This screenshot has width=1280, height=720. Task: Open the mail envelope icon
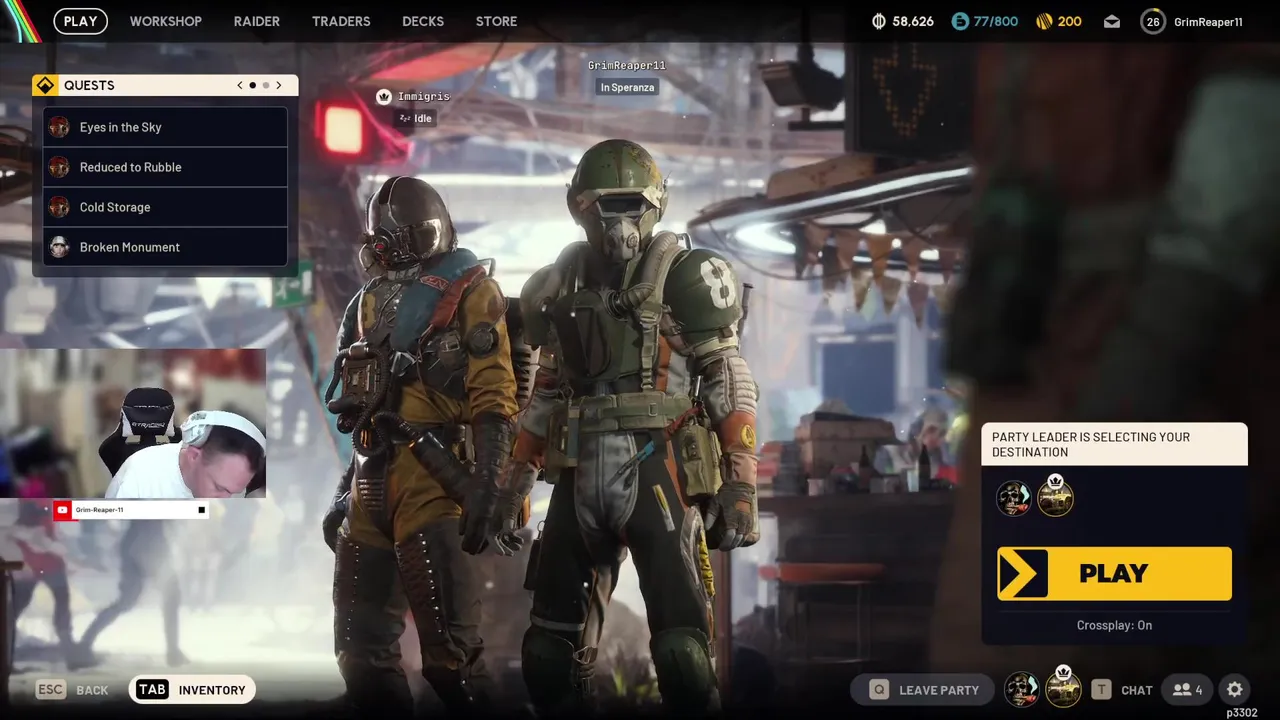(x=1112, y=21)
